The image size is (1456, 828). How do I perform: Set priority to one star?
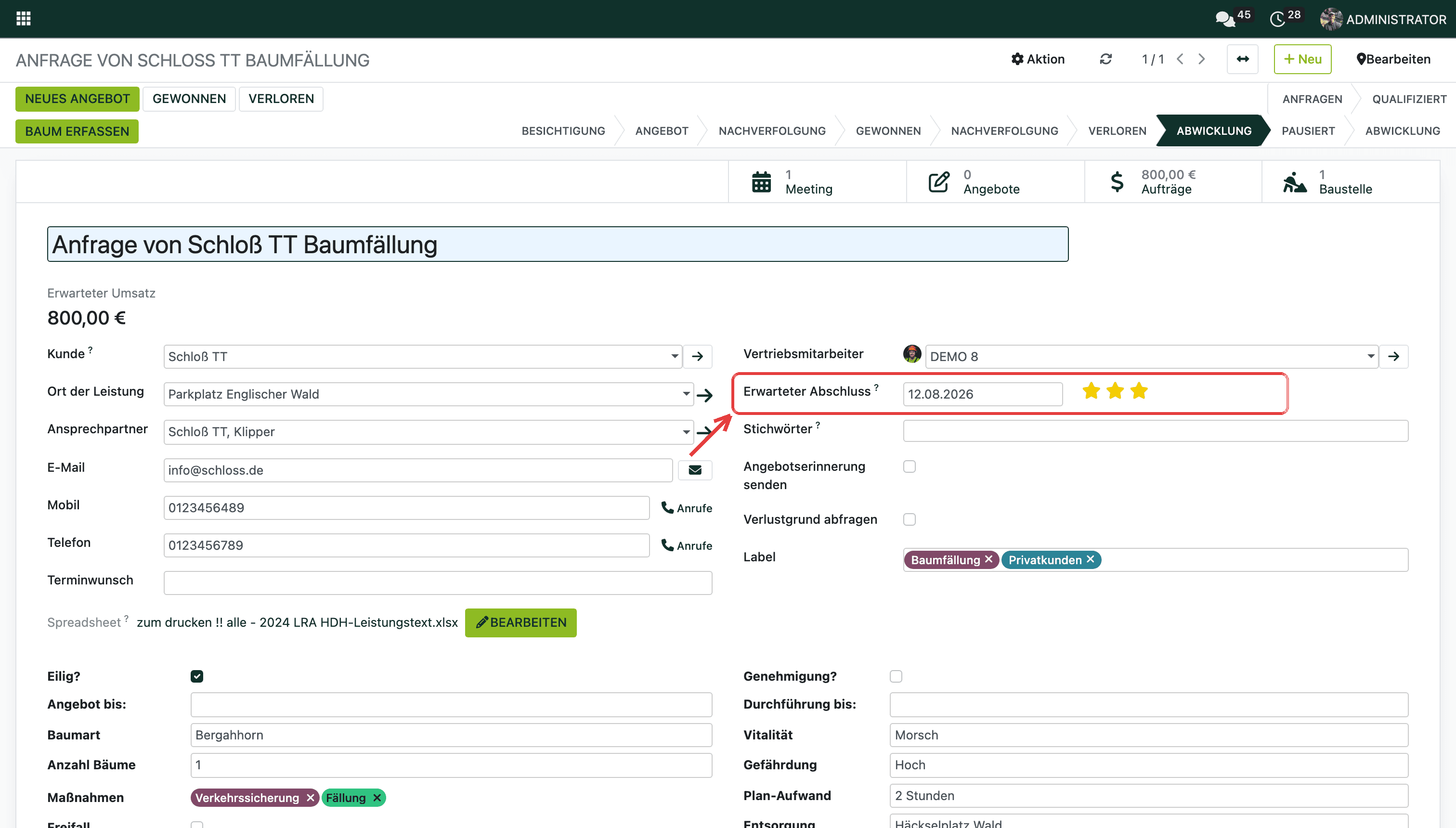1091,391
